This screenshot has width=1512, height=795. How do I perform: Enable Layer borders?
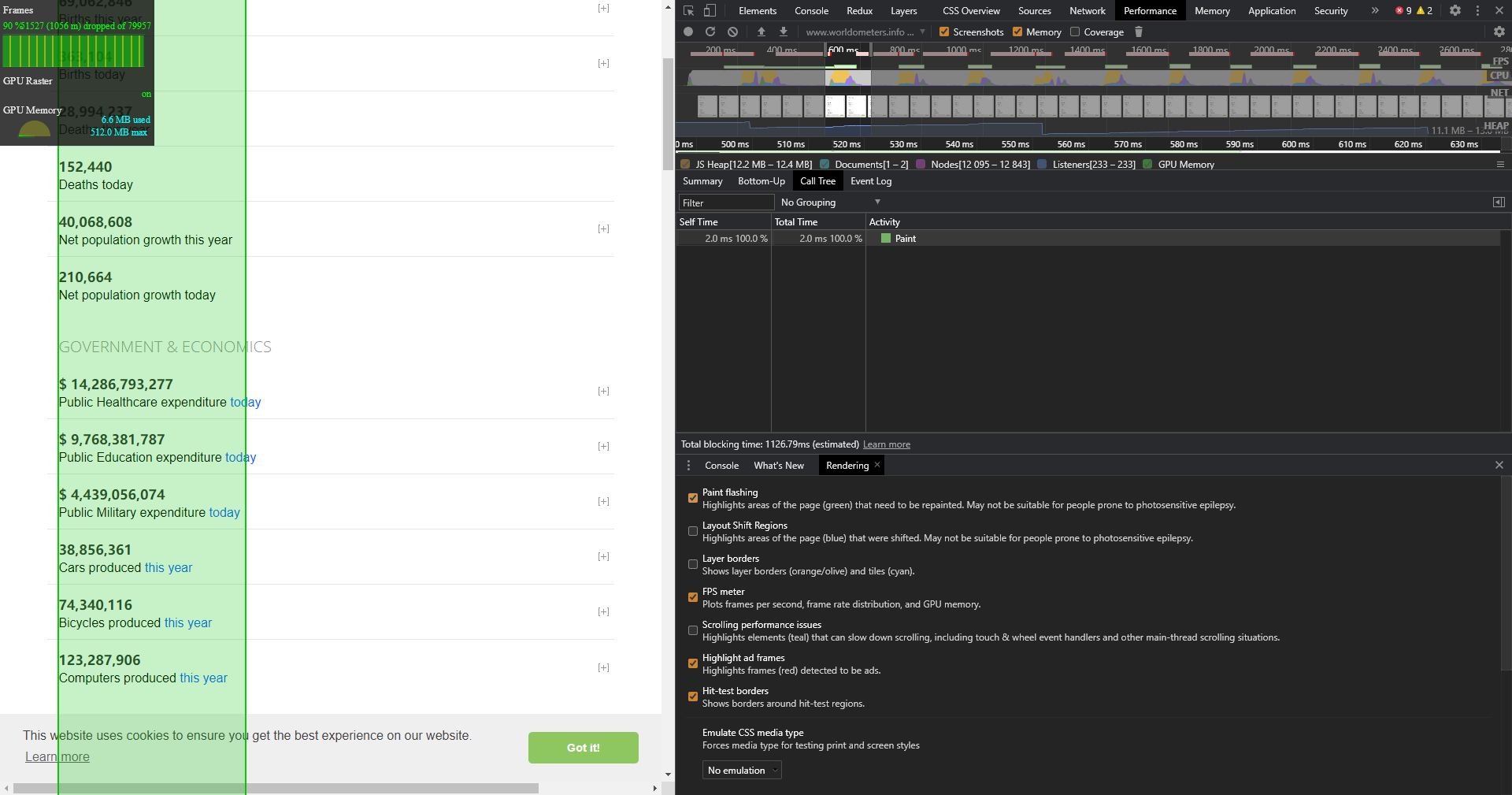click(693, 564)
